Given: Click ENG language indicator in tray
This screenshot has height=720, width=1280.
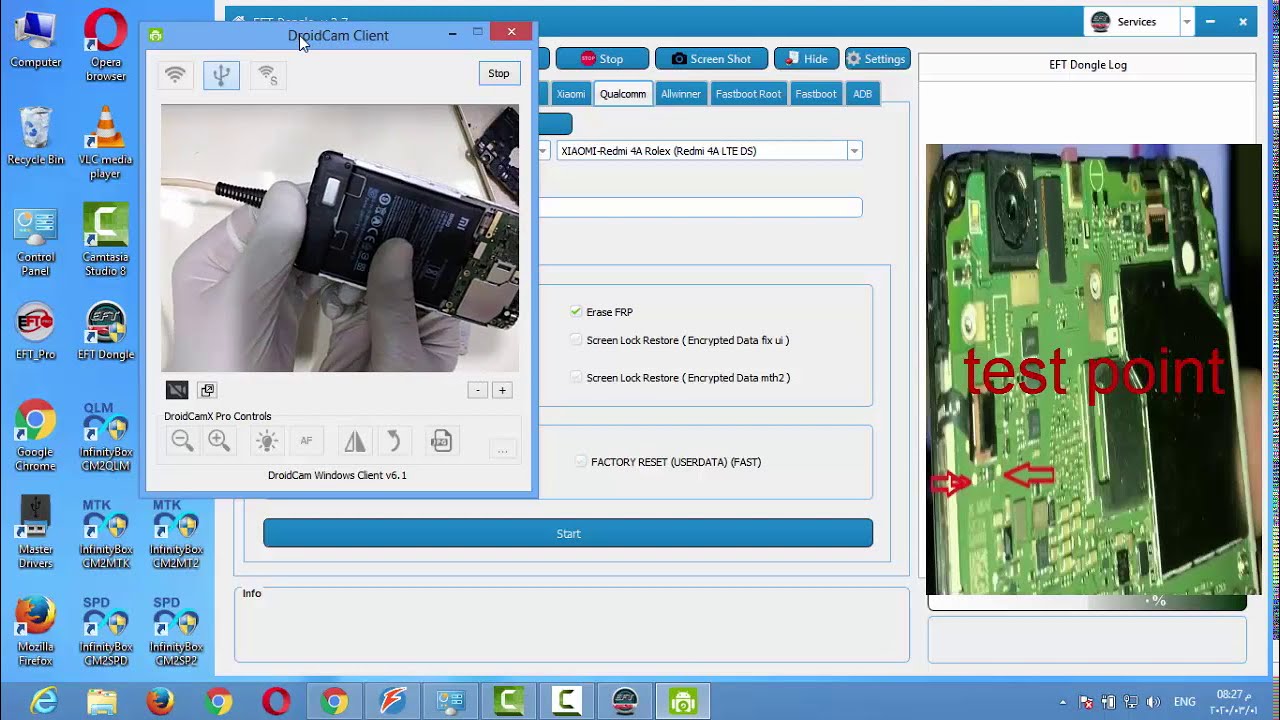Looking at the screenshot, I should tap(1184, 702).
